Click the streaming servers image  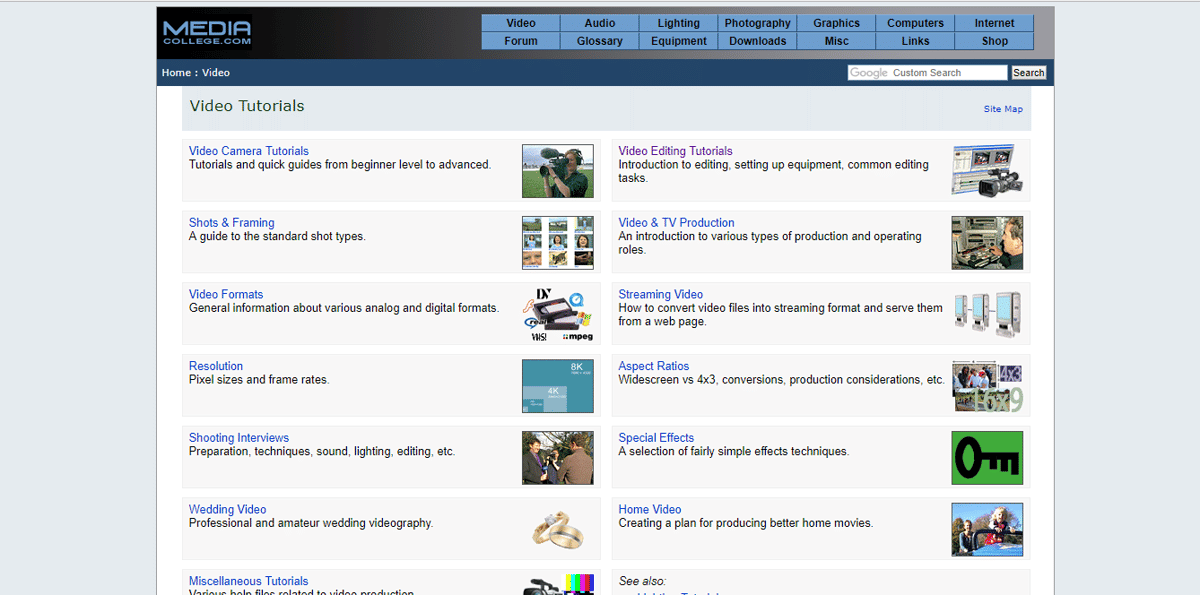pos(986,315)
